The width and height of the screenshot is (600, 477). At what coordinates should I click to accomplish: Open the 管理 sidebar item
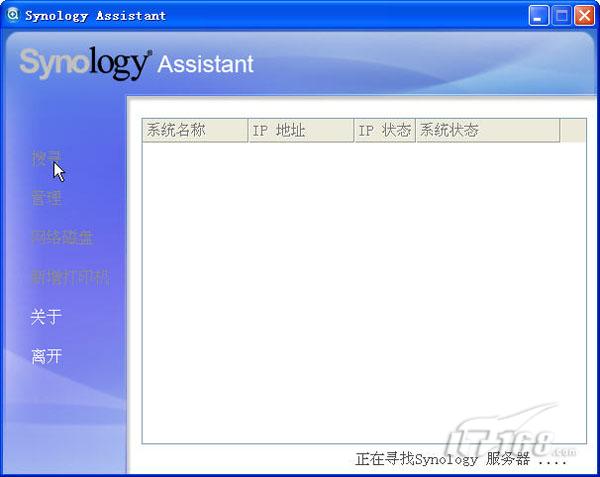(47, 199)
